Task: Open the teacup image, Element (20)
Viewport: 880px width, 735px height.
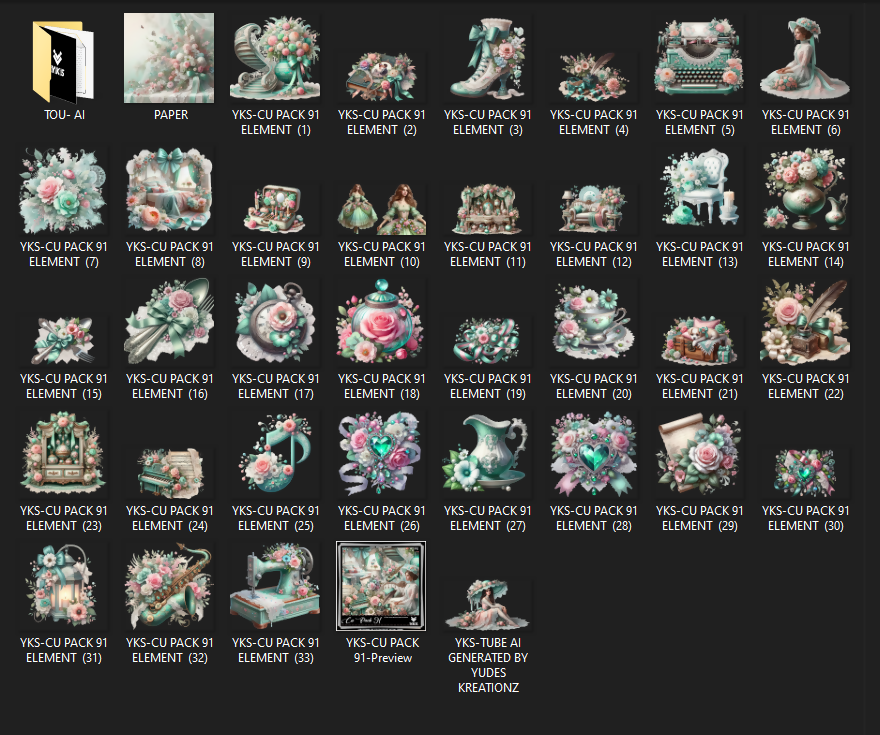Action: (x=593, y=322)
